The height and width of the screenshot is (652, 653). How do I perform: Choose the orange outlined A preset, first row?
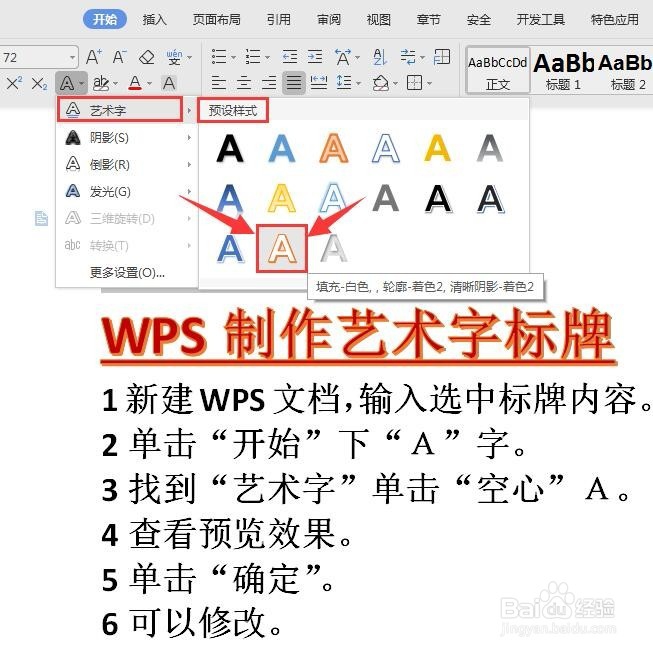click(334, 148)
